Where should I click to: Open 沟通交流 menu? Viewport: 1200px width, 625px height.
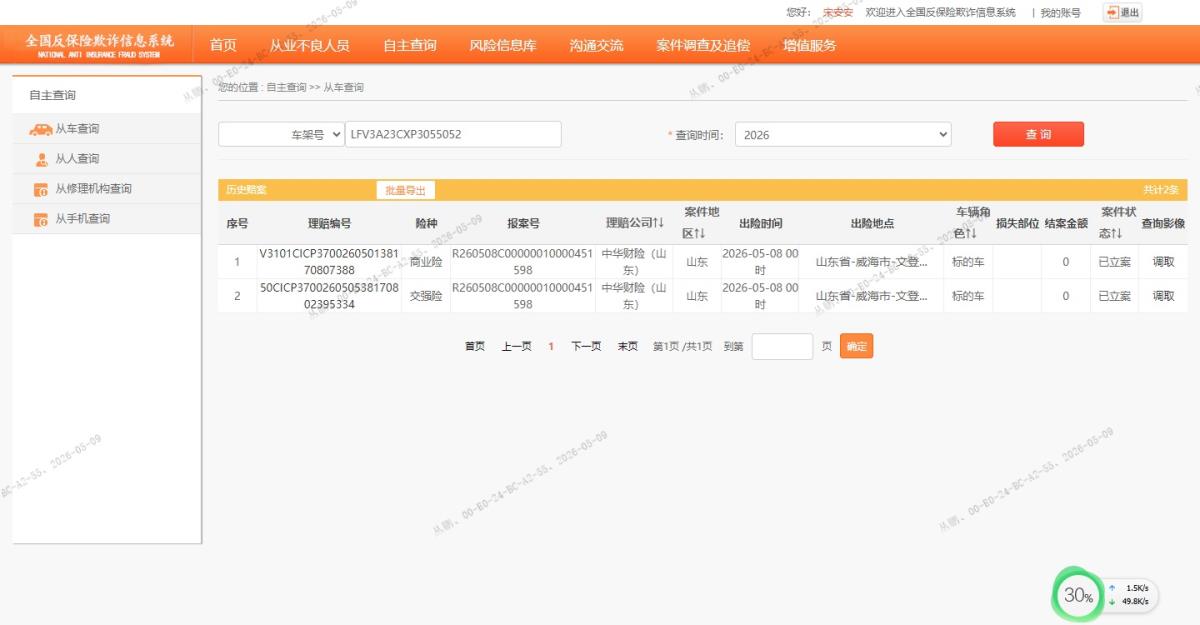[x=596, y=45]
